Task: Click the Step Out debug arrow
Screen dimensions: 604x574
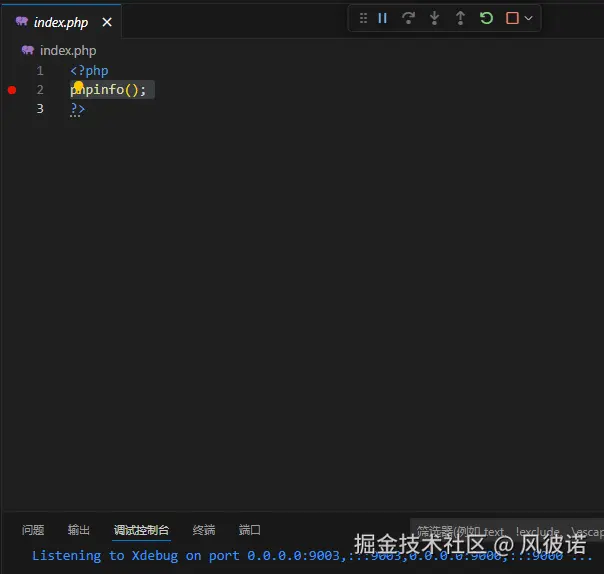Action: (x=460, y=18)
